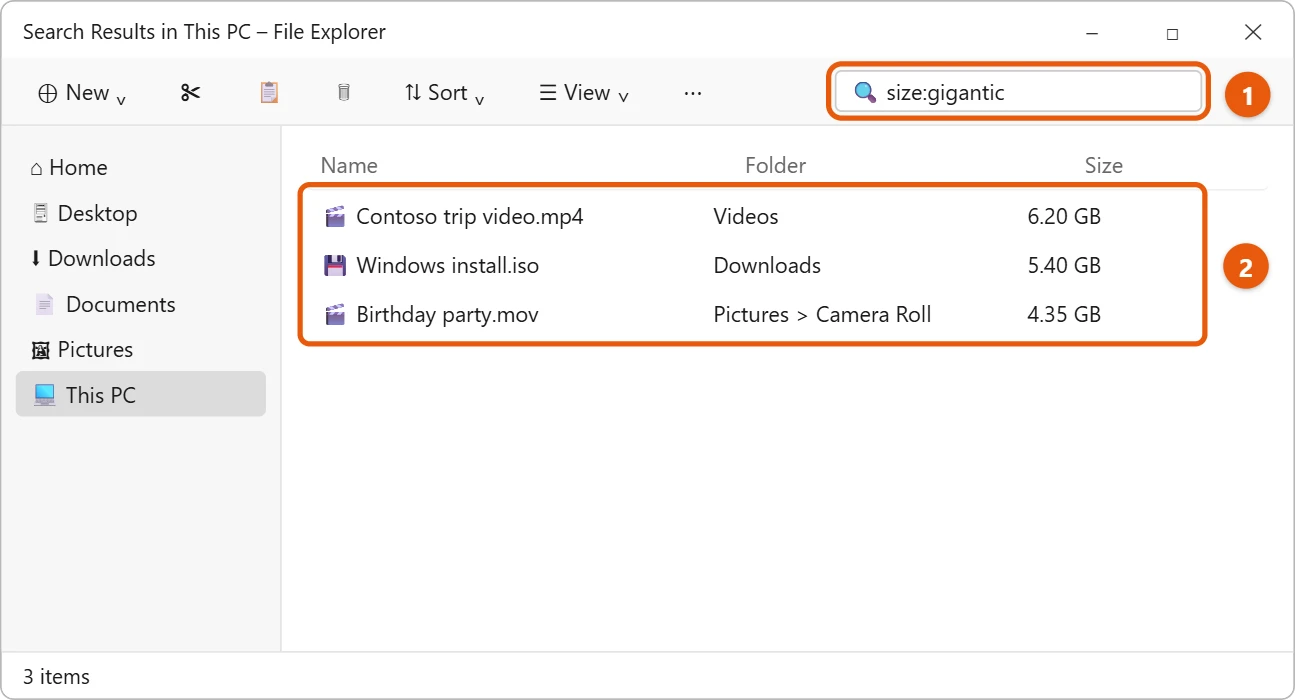Click the size:gigantic search field
Viewport: 1295px width, 700px height.
pos(1018,92)
